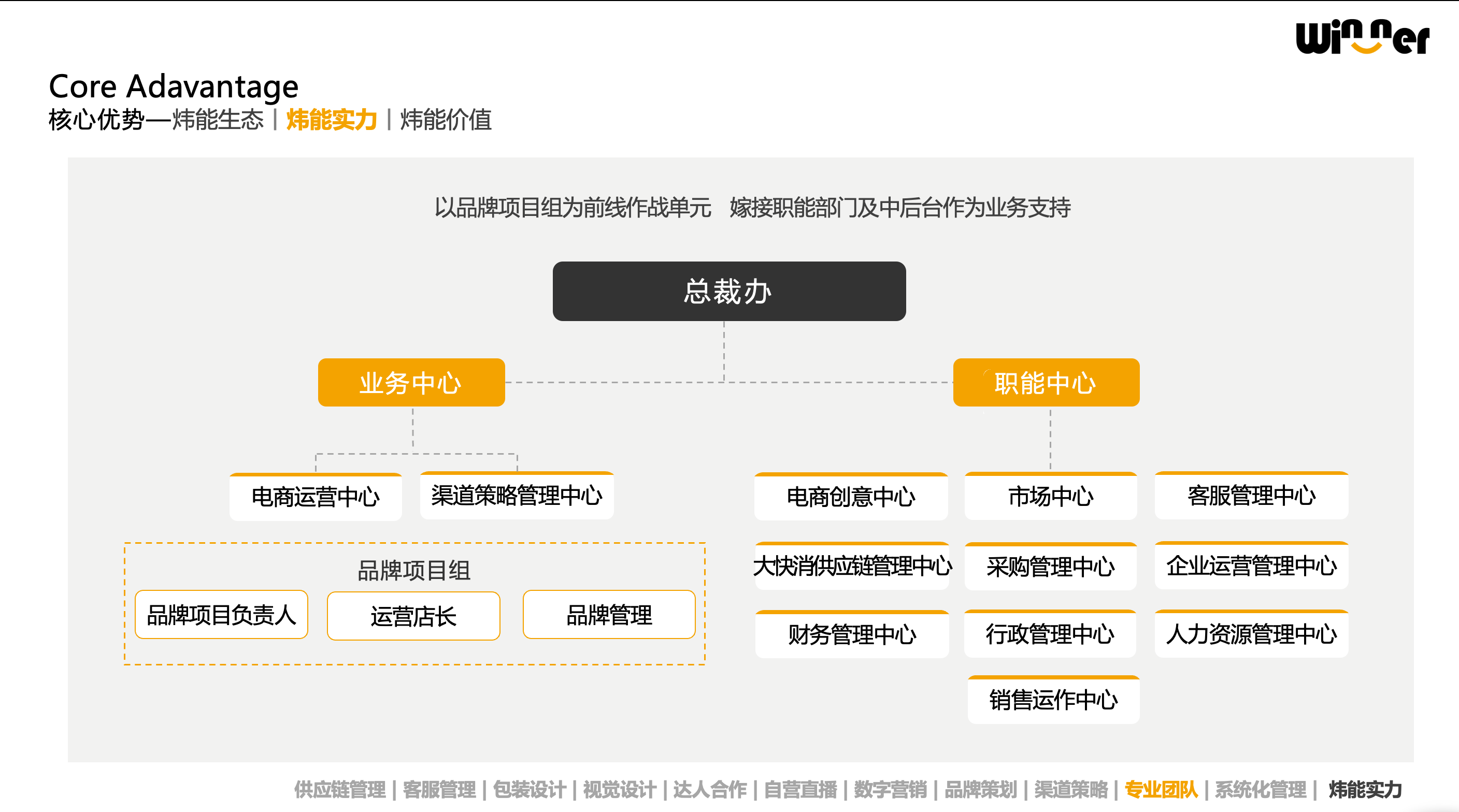Screen dimensions: 1459x812
Task: Click the orange 职能中心 box
Action: pyautogui.click(x=1046, y=382)
